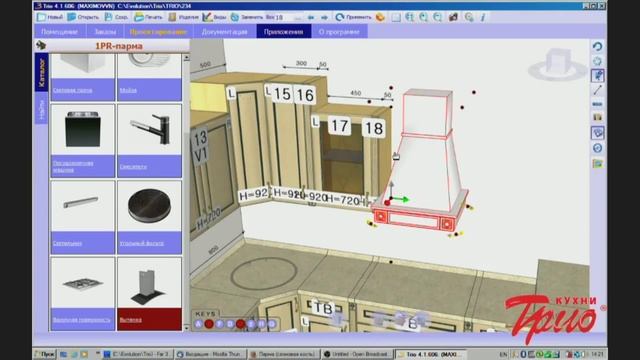Click the blank-page icon in the top toolbar
Image resolution: width=640 pixels, height=360 pixels.
396,17
